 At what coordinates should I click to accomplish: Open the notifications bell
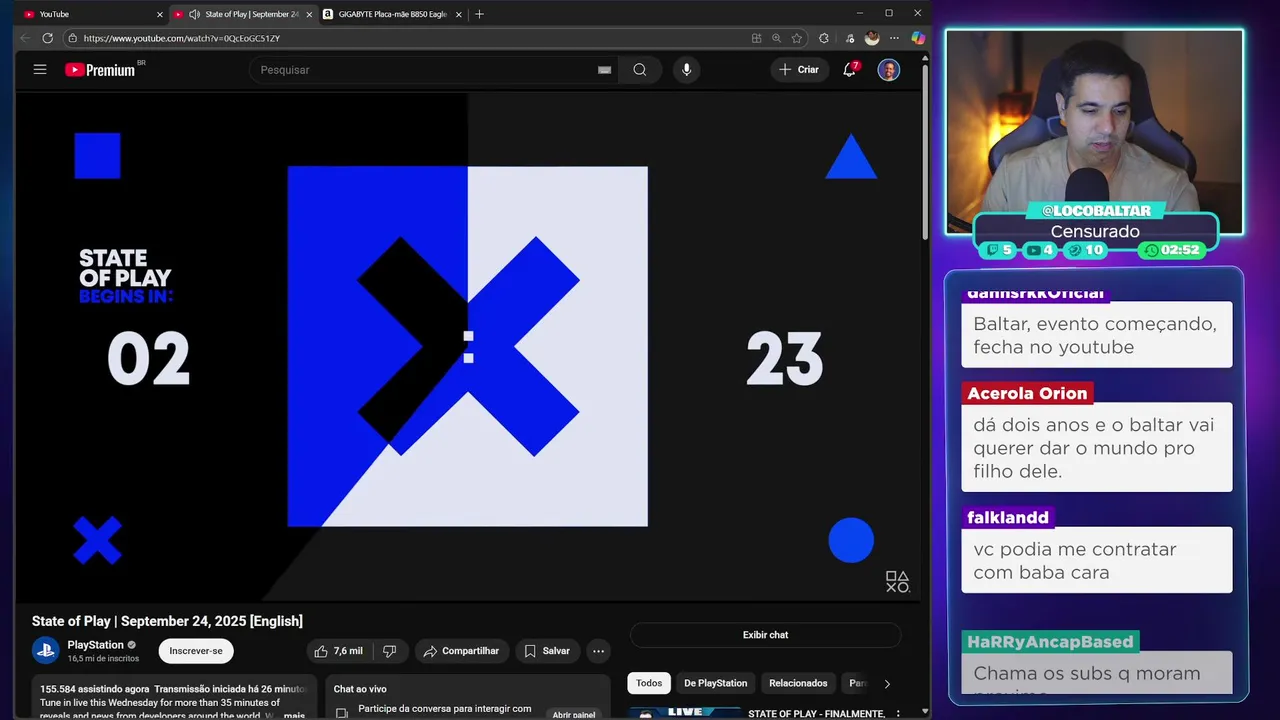click(849, 70)
